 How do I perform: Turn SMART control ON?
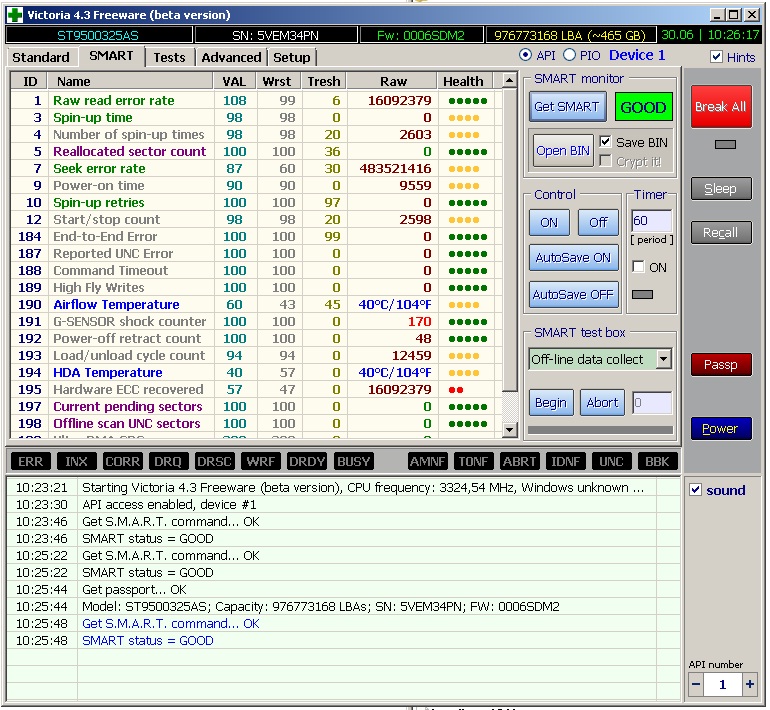[x=549, y=223]
